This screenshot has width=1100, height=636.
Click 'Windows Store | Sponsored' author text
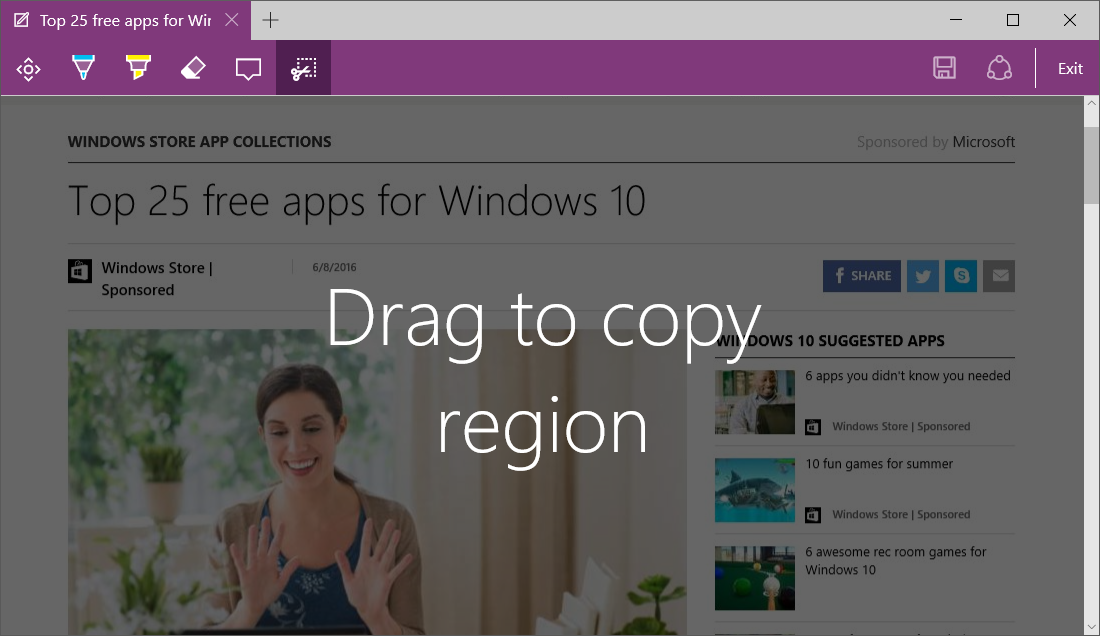click(x=157, y=279)
